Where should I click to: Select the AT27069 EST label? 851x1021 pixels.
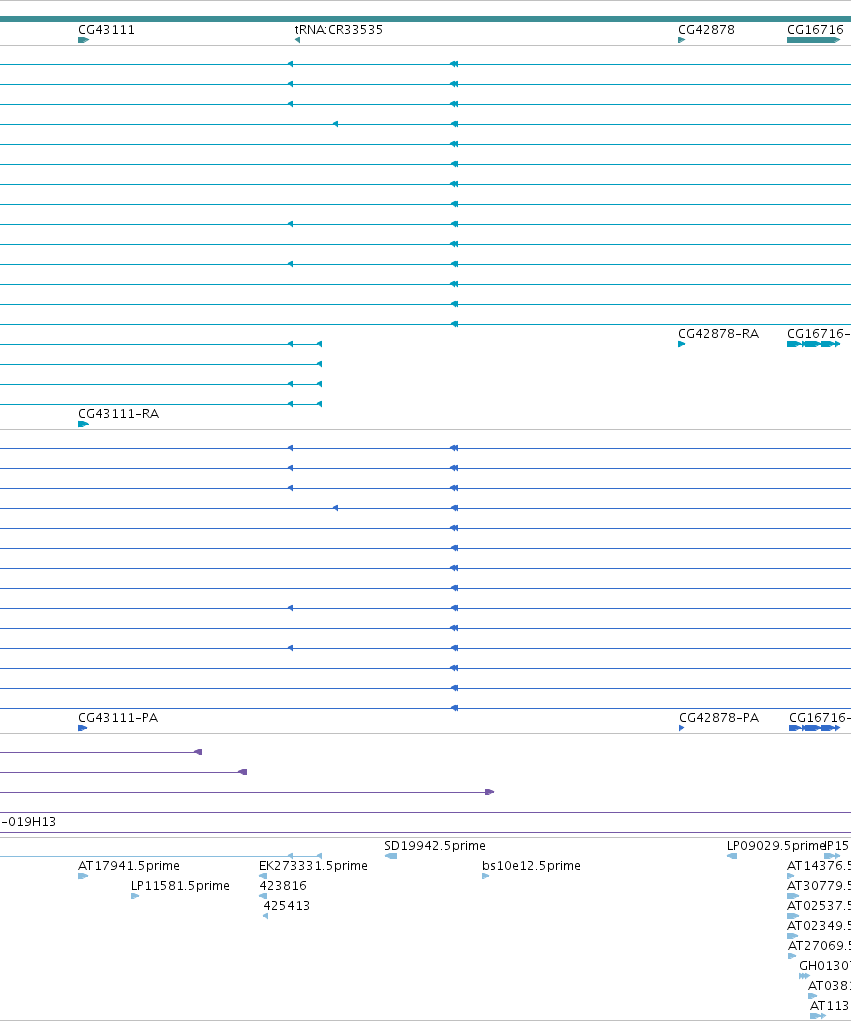(819, 945)
